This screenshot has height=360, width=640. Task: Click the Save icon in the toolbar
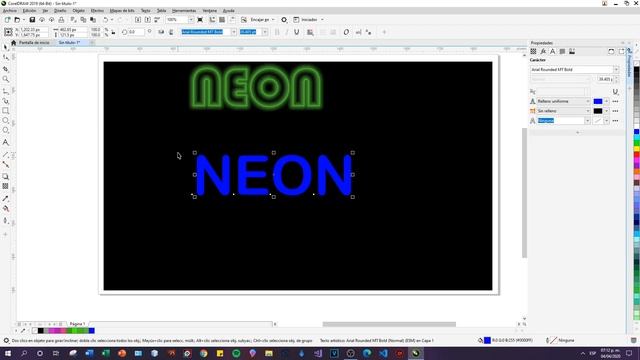[x=32, y=20]
